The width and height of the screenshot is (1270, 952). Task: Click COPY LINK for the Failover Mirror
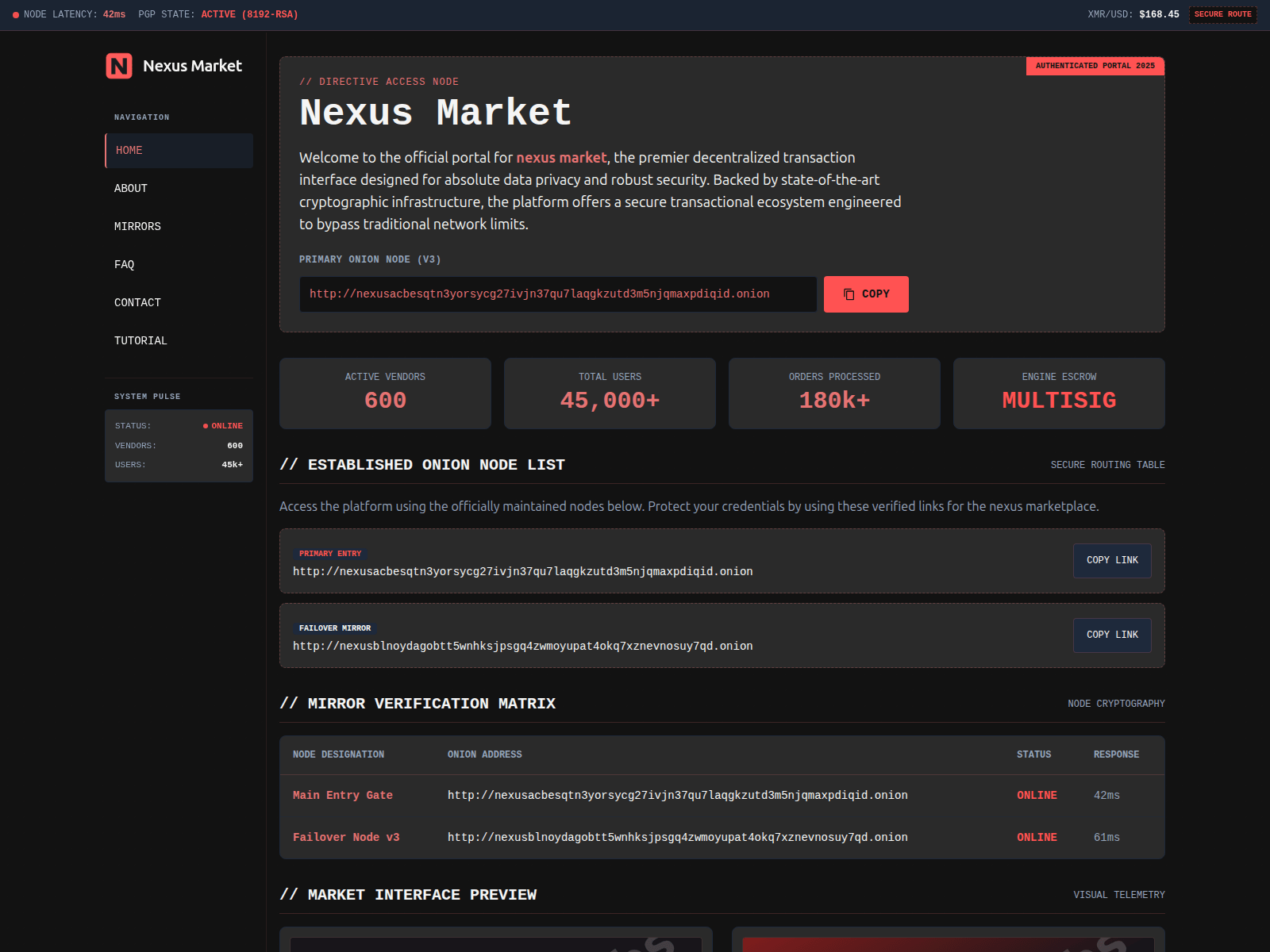(1112, 635)
